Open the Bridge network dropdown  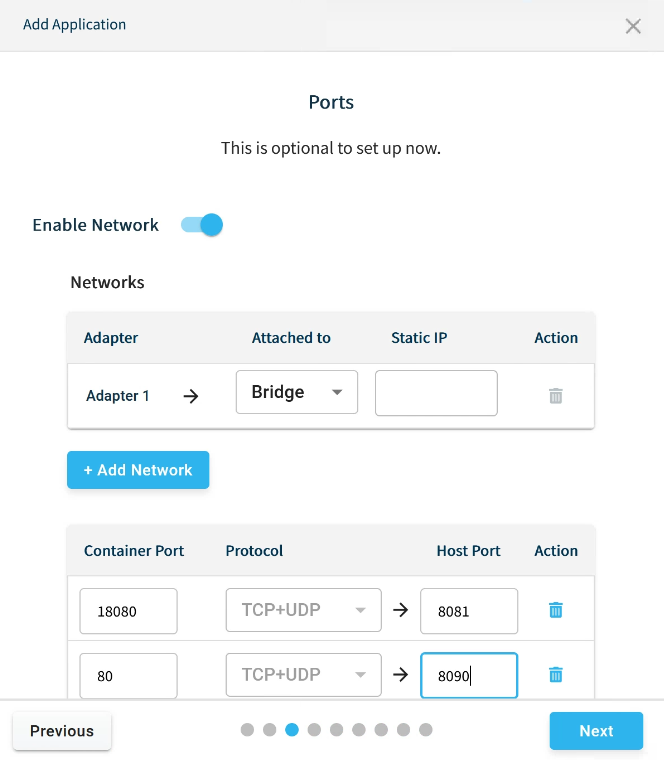(x=297, y=392)
